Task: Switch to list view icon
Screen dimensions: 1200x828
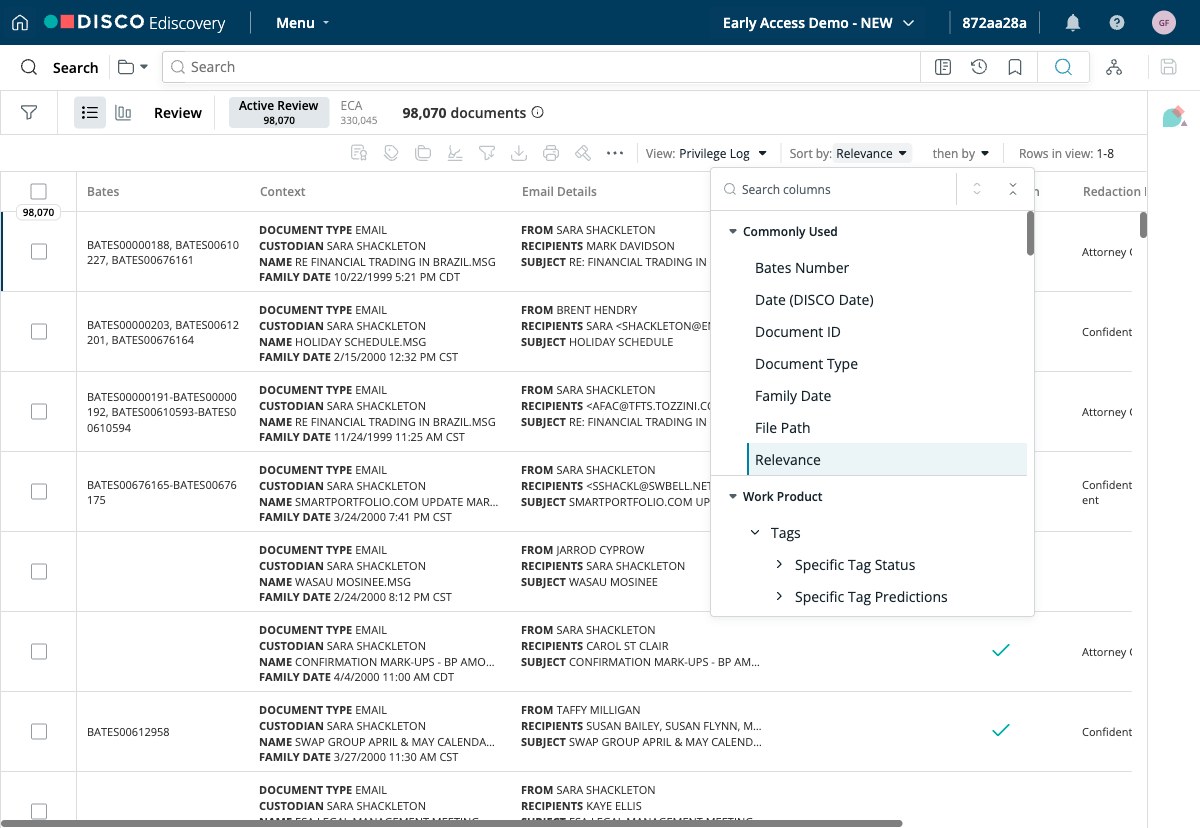Action: (90, 113)
